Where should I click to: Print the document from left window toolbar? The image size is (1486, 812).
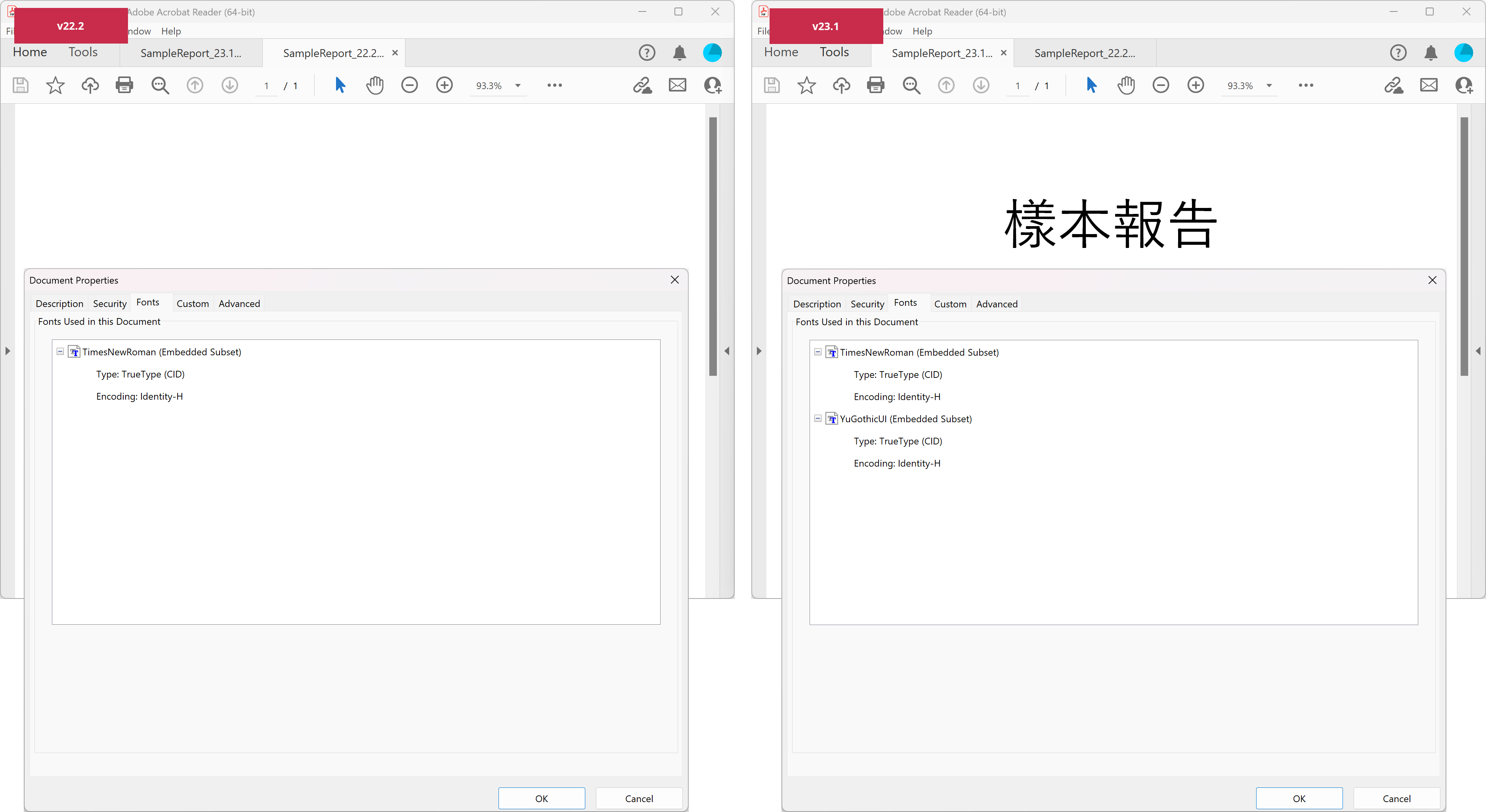pos(124,85)
